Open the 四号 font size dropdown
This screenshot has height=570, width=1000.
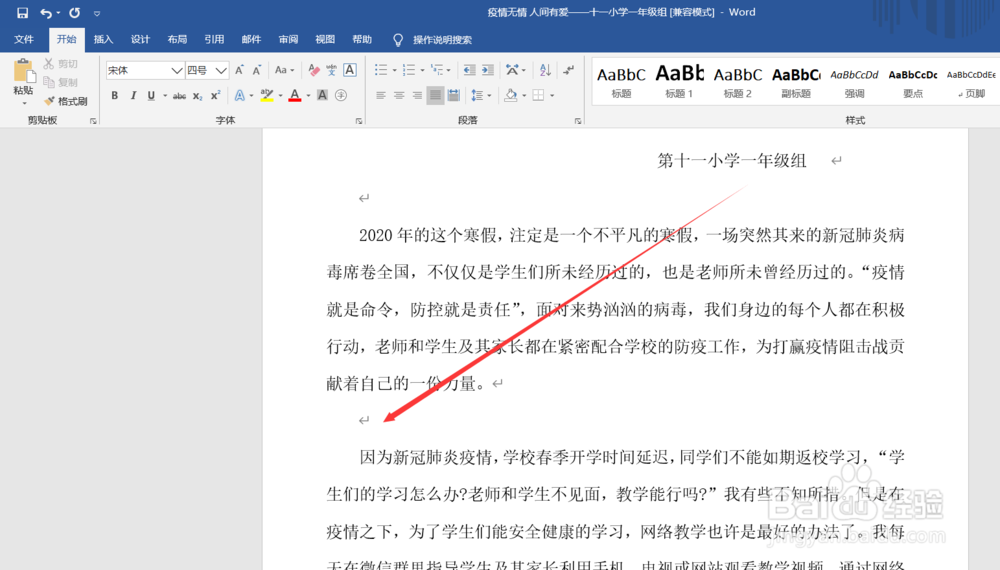pyautogui.click(x=221, y=70)
